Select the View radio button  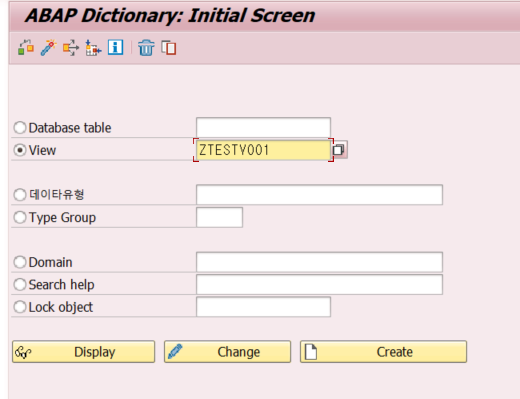pyautogui.click(x=20, y=150)
